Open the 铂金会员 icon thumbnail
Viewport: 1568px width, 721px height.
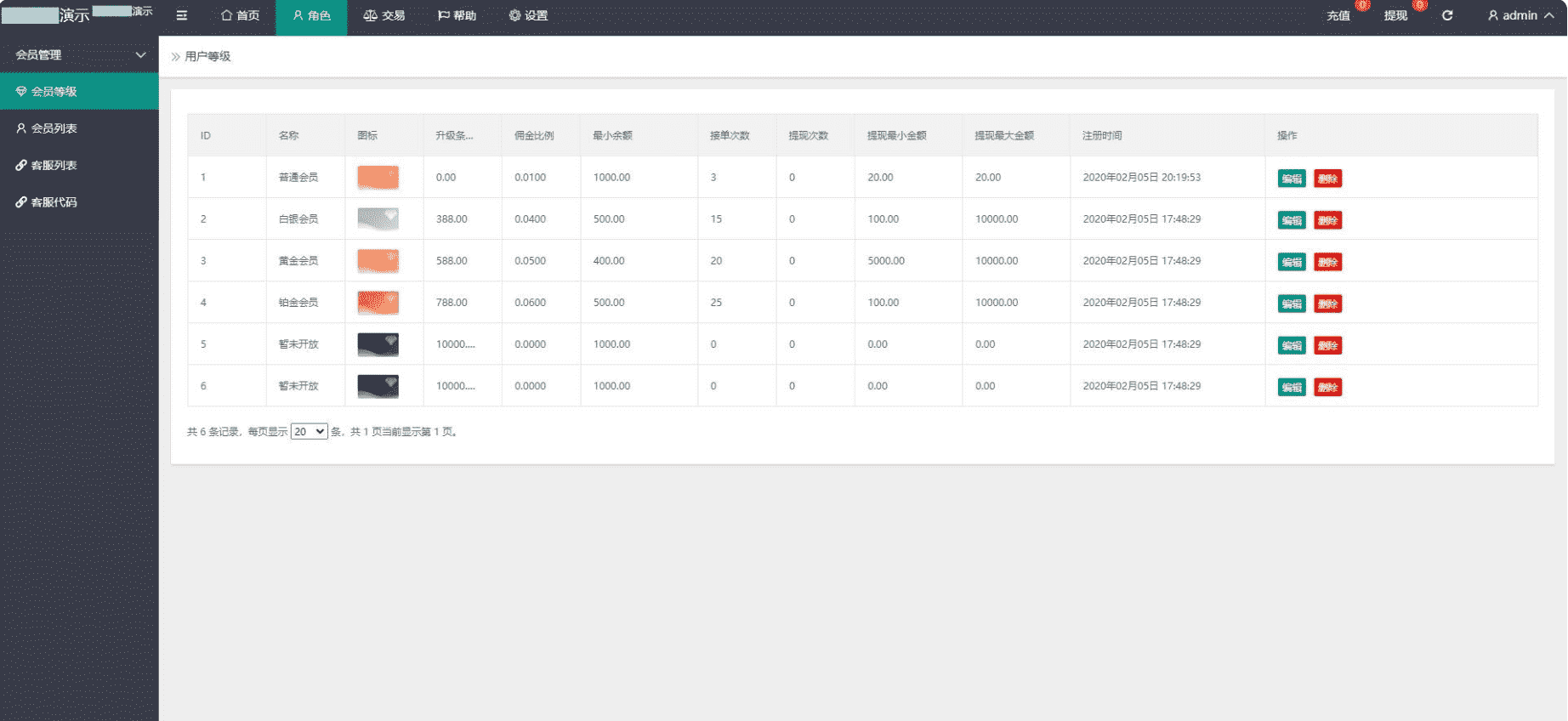coord(378,302)
